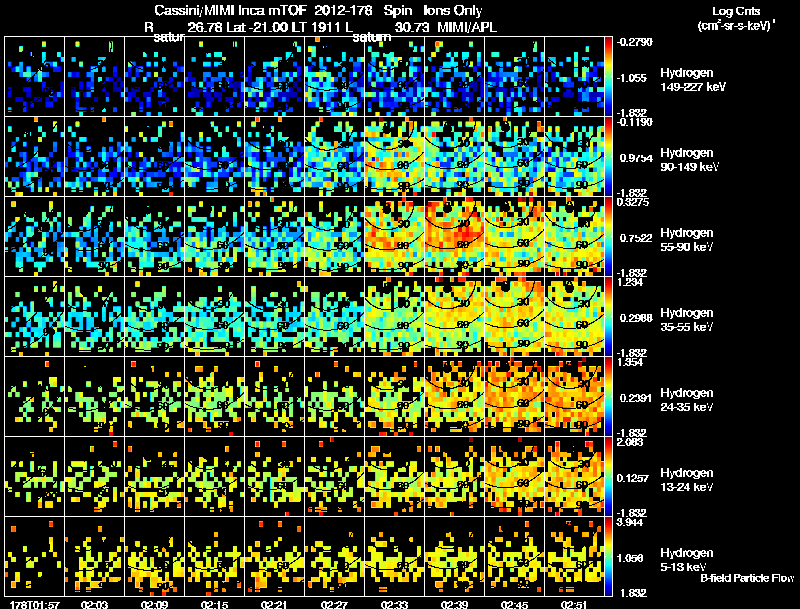This screenshot has height=609, width=800.
Task: Click the Hydrogen 90-149 keV row label
Action: click(x=690, y=160)
